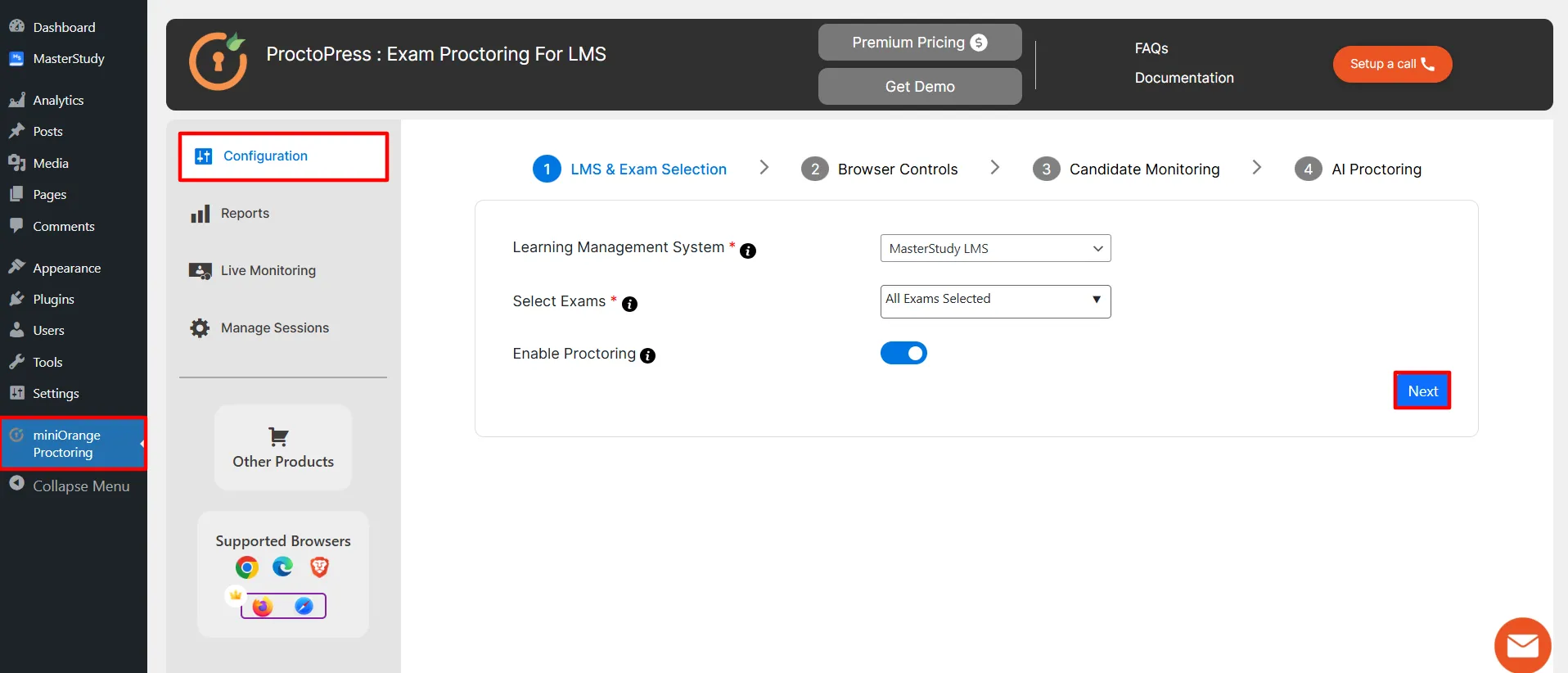Click the Dashboard gauge icon
1568x673 pixels.
16,26
